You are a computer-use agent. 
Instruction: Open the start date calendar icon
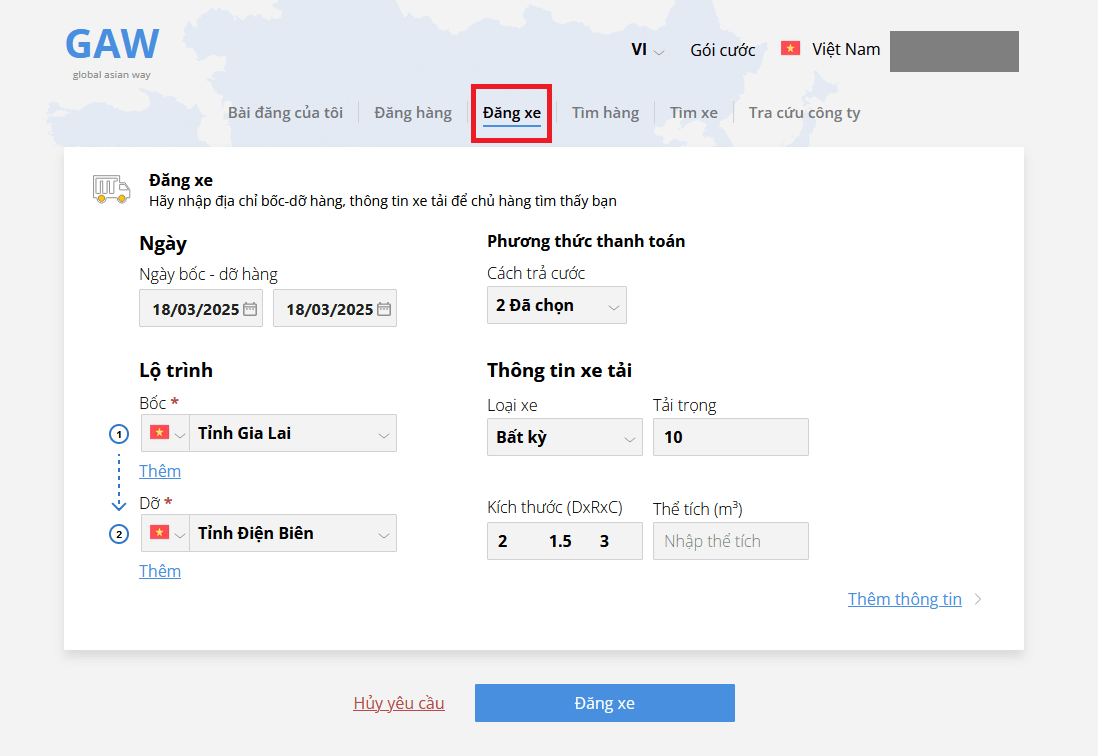[250, 309]
